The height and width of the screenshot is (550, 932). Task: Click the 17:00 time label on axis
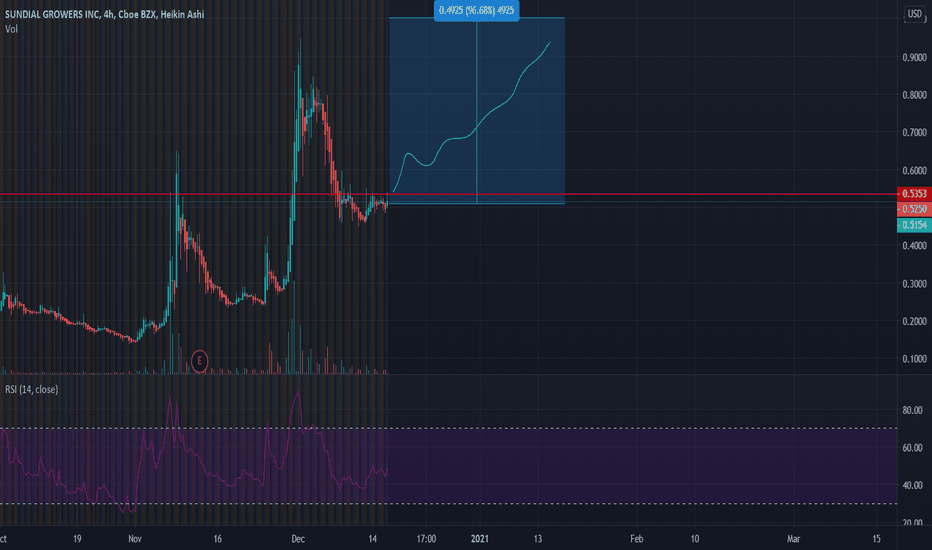coord(426,539)
